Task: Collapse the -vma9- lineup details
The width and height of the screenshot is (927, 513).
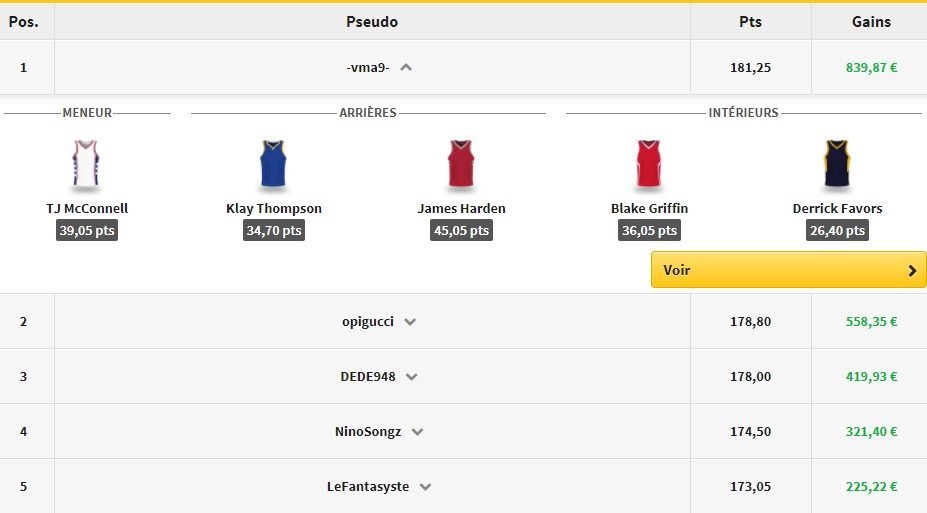Action: [406, 68]
